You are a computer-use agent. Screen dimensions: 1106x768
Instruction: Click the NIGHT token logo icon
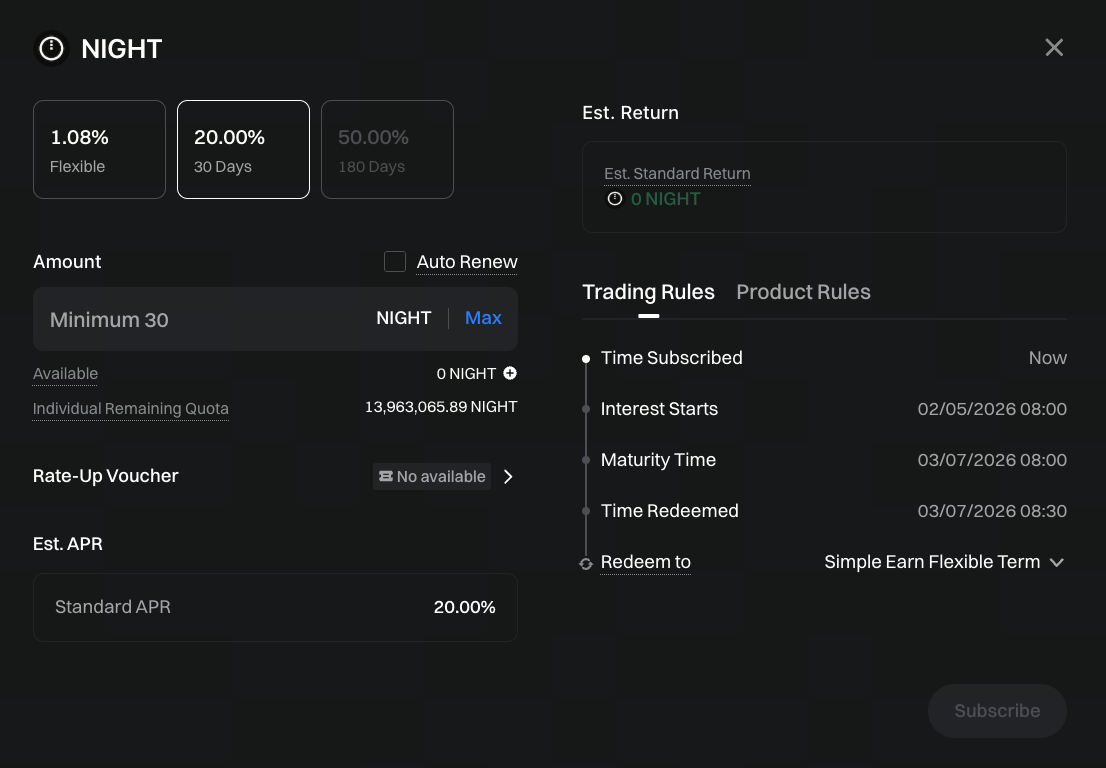(51, 48)
